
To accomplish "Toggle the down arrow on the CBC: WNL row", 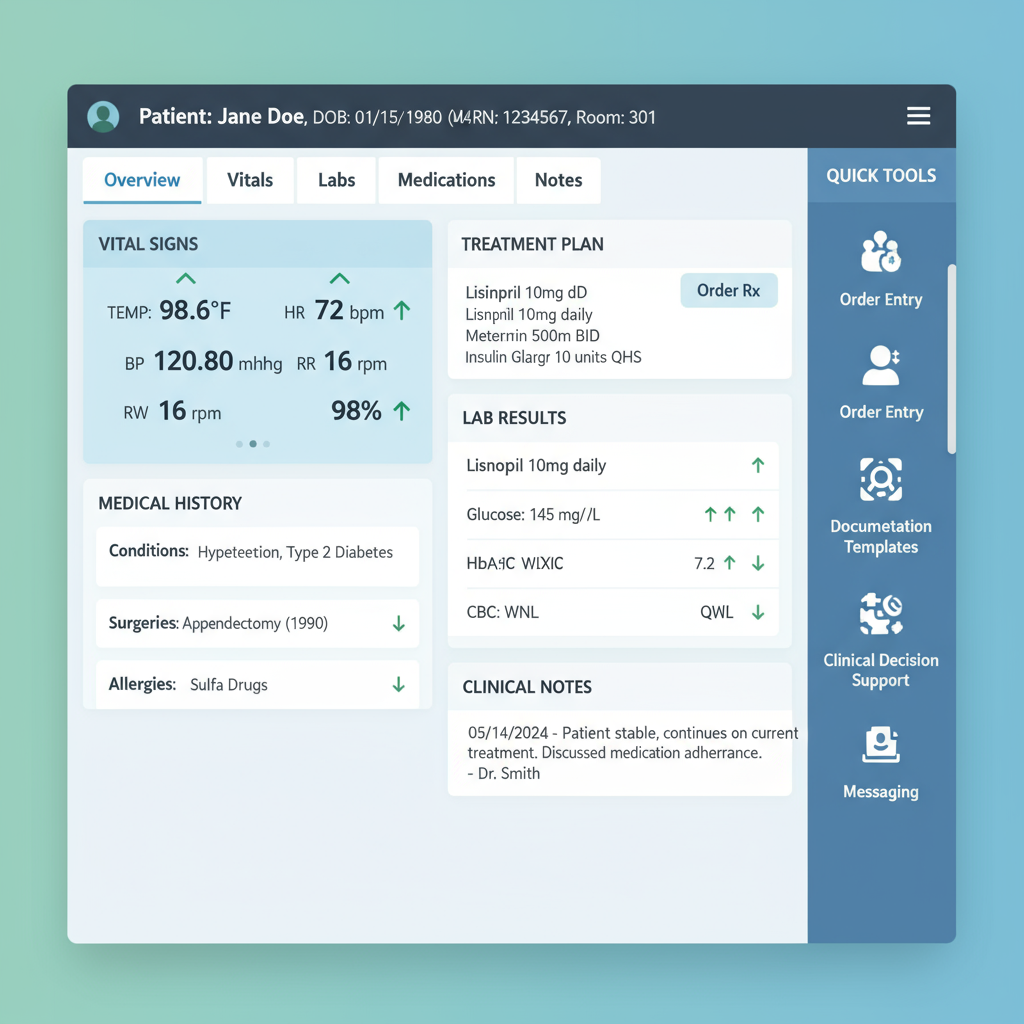I will (x=760, y=612).
